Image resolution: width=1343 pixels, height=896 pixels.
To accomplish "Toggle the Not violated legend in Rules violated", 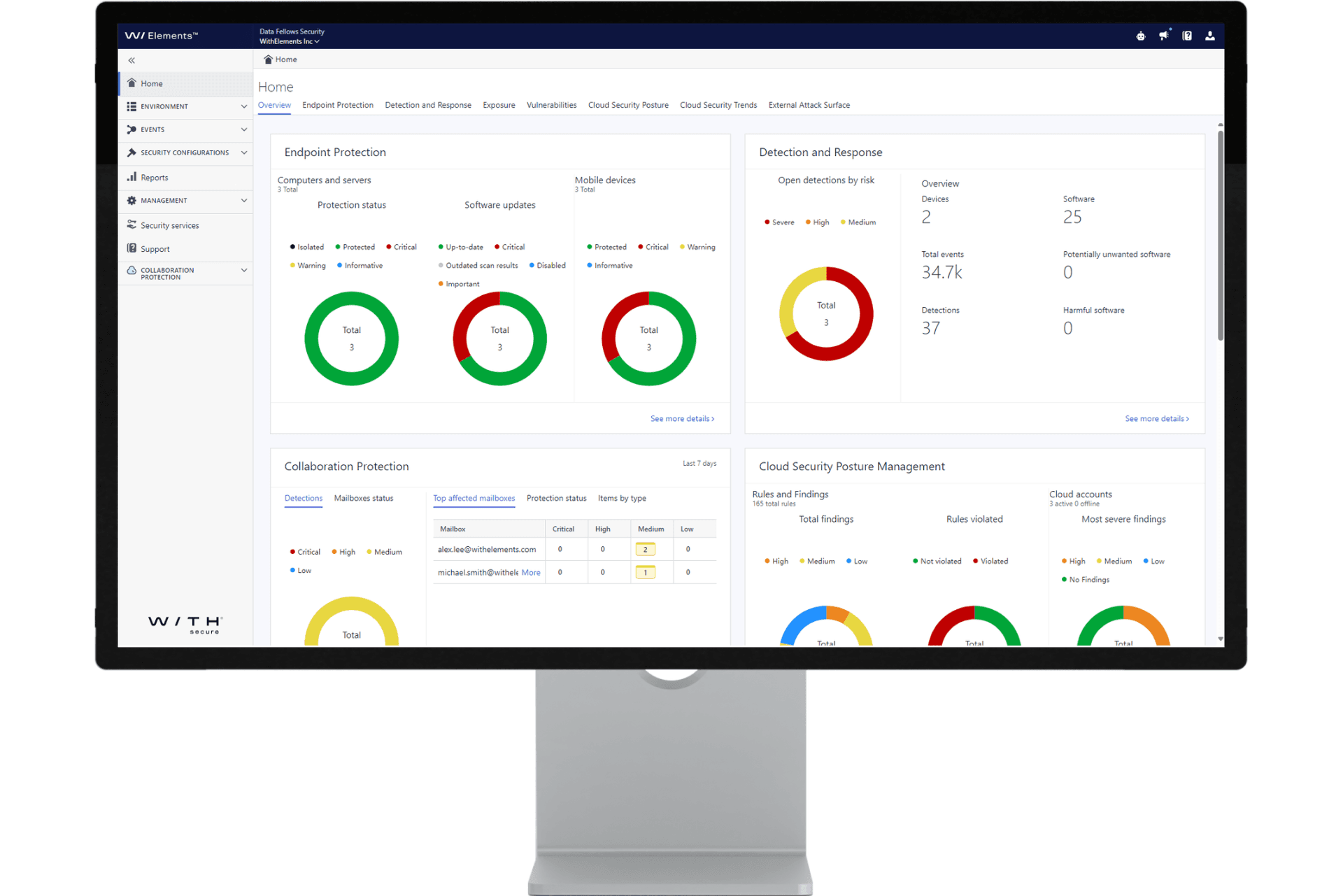I will (x=937, y=561).
